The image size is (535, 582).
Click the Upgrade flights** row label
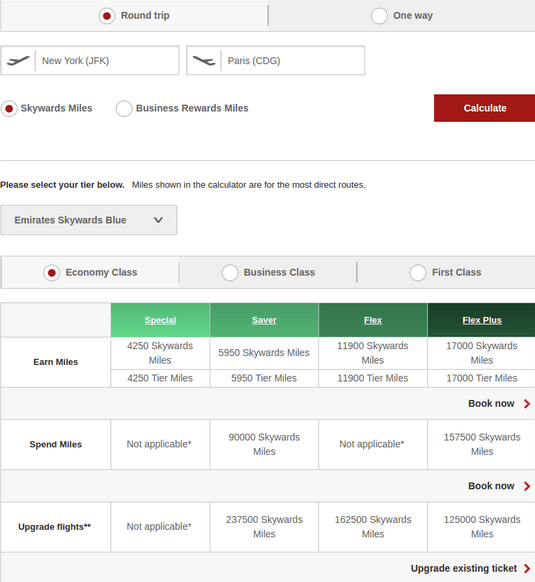(55, 527)
